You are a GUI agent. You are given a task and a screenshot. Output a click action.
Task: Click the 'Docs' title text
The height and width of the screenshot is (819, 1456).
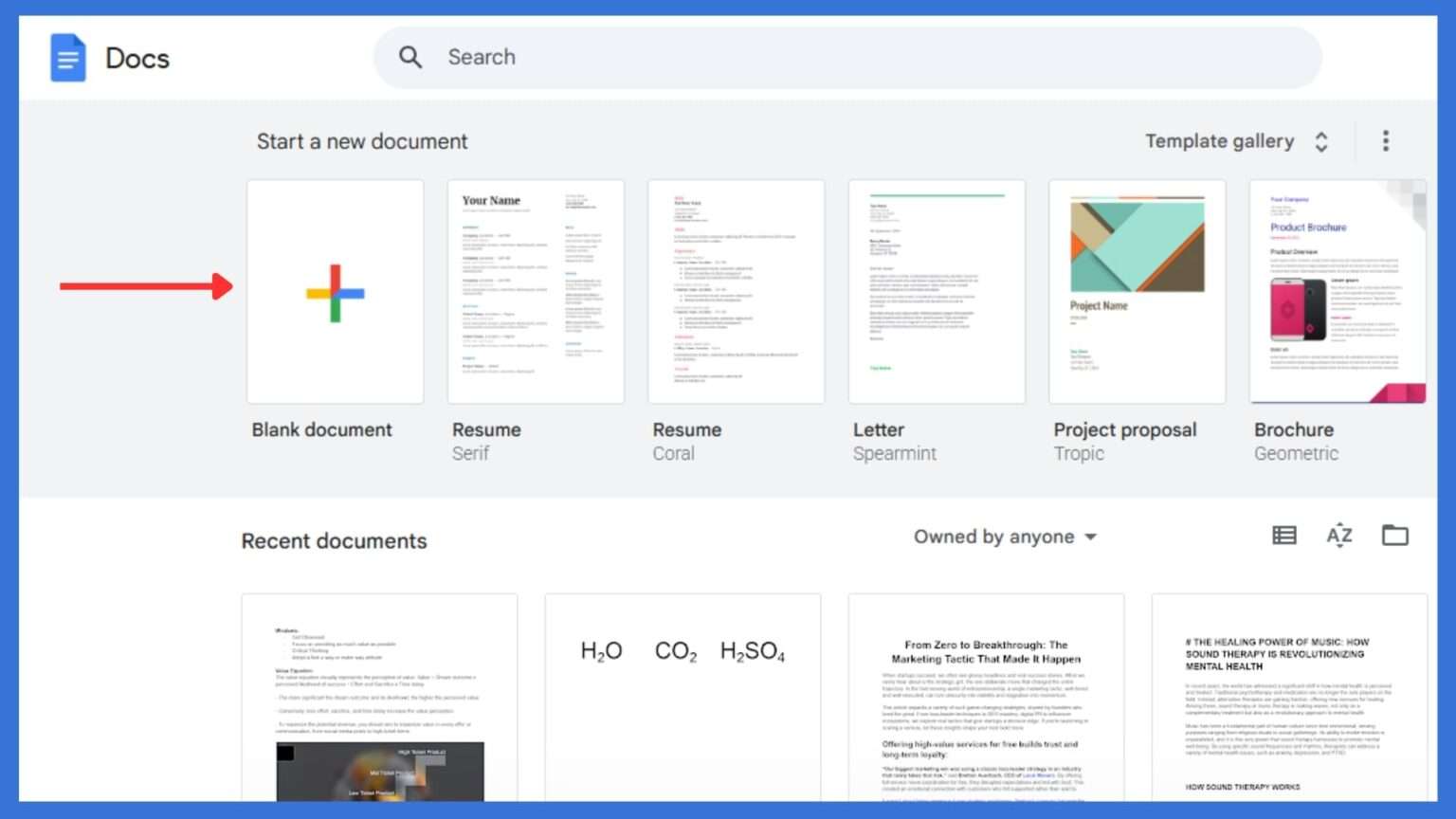click(137, 59)
